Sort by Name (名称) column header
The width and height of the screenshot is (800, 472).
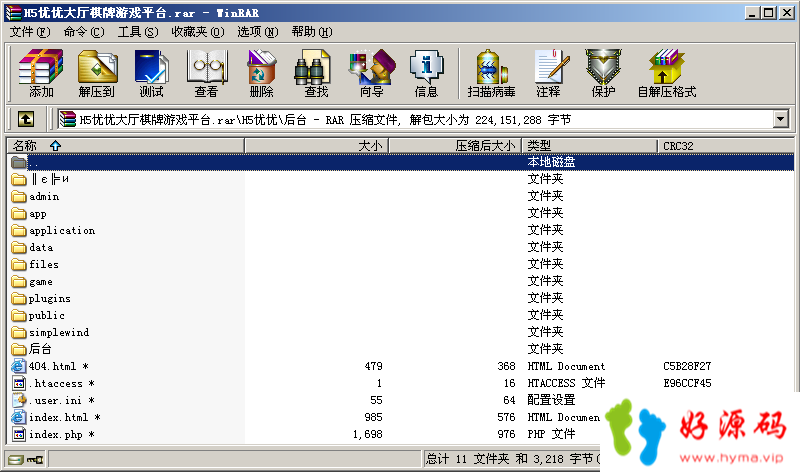(126, 146)
